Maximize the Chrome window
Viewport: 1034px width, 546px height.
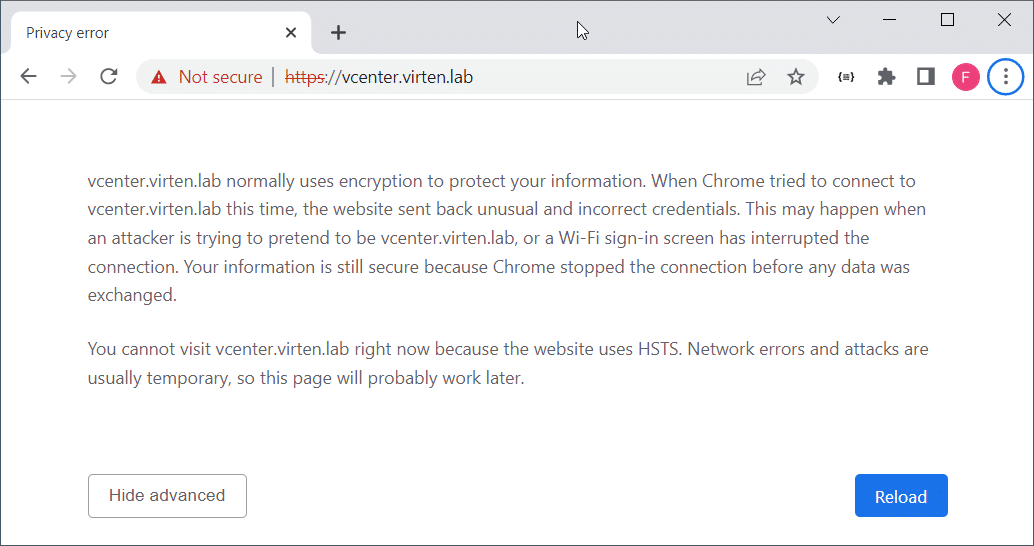click(x=948, y=20)
